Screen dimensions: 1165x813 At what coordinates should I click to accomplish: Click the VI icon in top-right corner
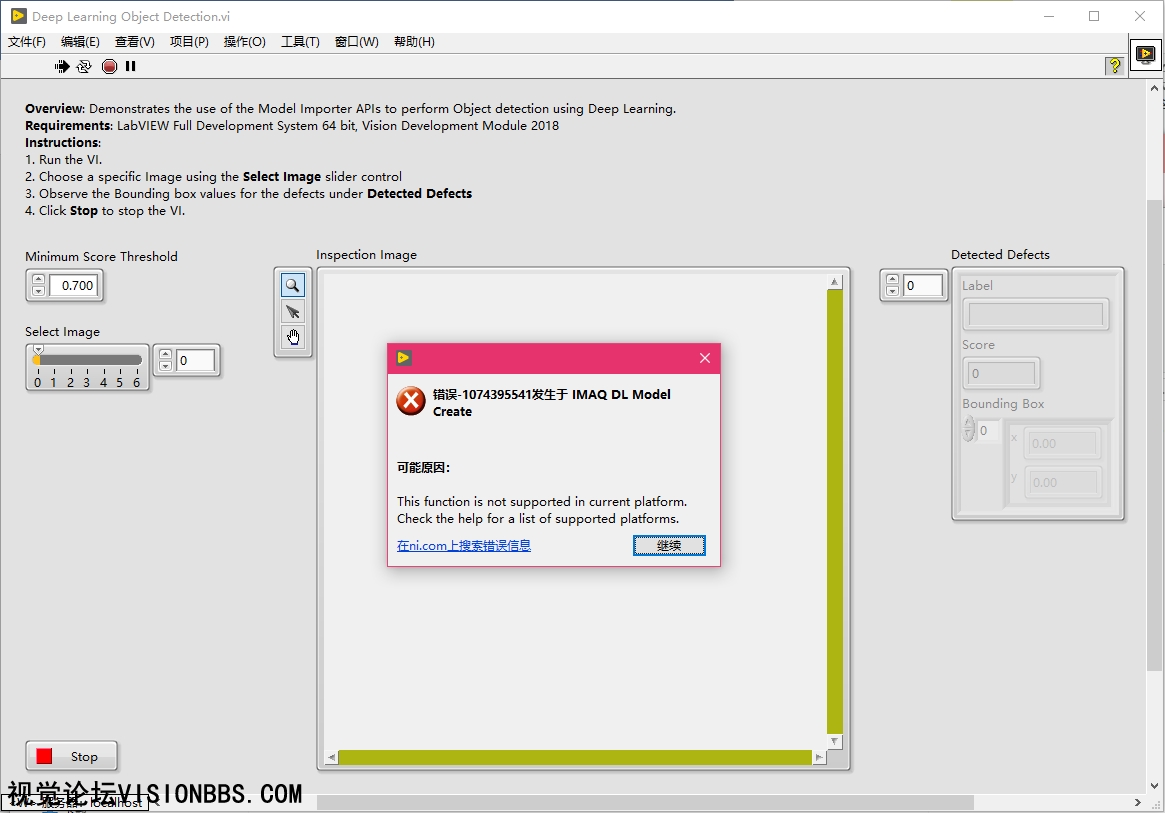point(1145,54)
